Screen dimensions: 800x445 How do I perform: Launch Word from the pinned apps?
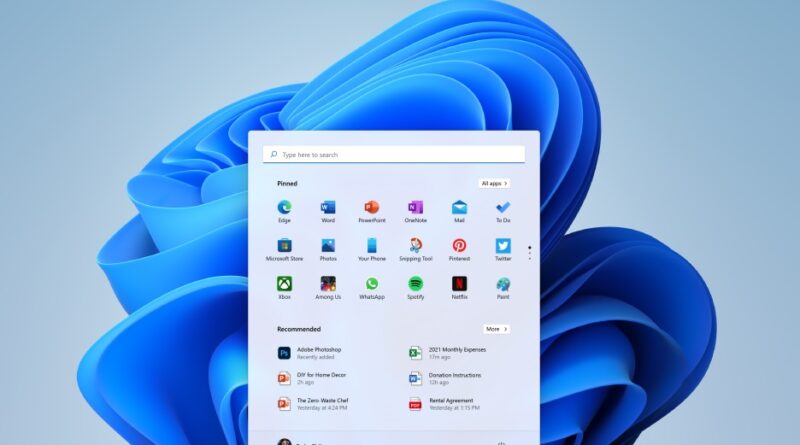pyautogui.click(x=328, y=211)
